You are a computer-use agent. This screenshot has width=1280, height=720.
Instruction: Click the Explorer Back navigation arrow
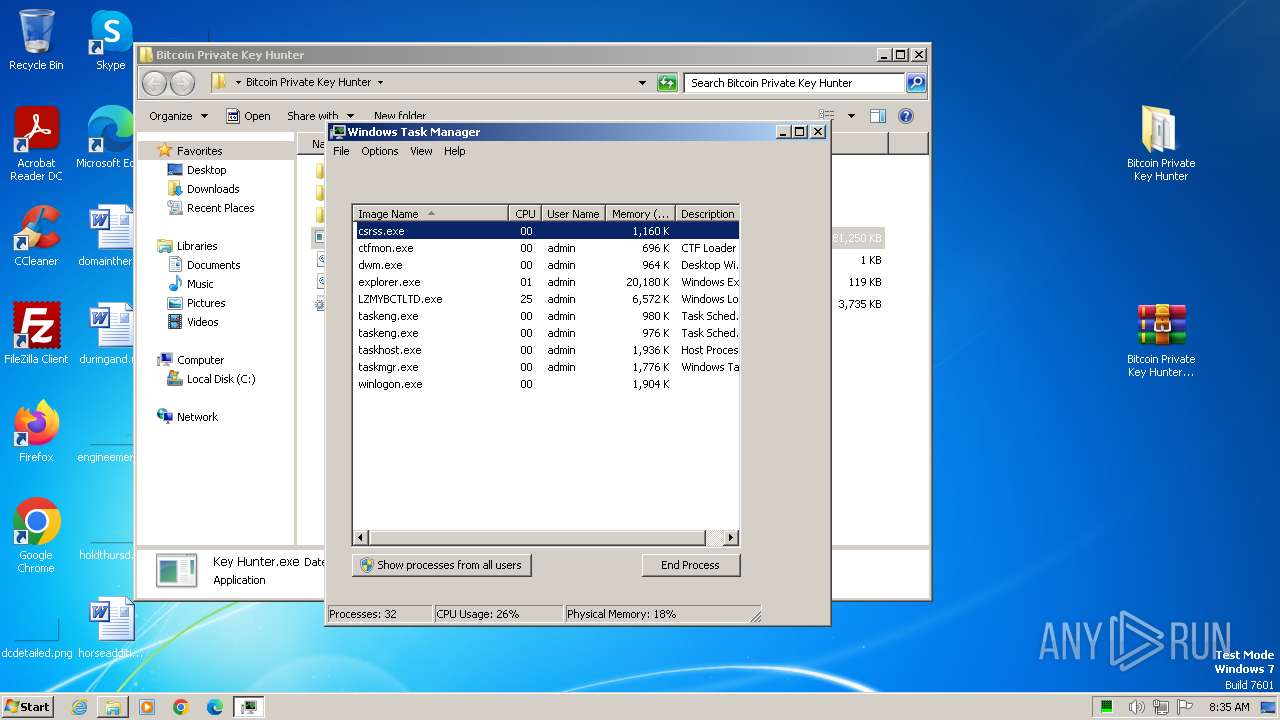(x=154, y=83)
